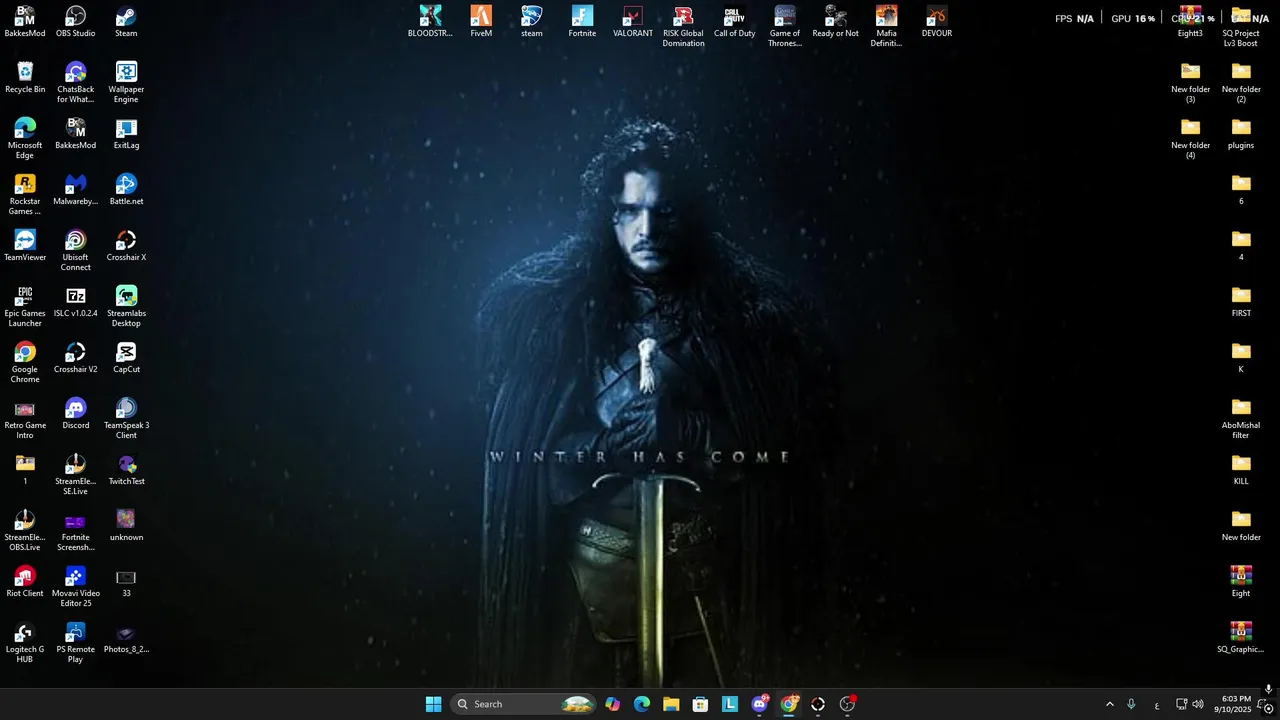Select the New folder (3) folder

tap(1190, 83)
